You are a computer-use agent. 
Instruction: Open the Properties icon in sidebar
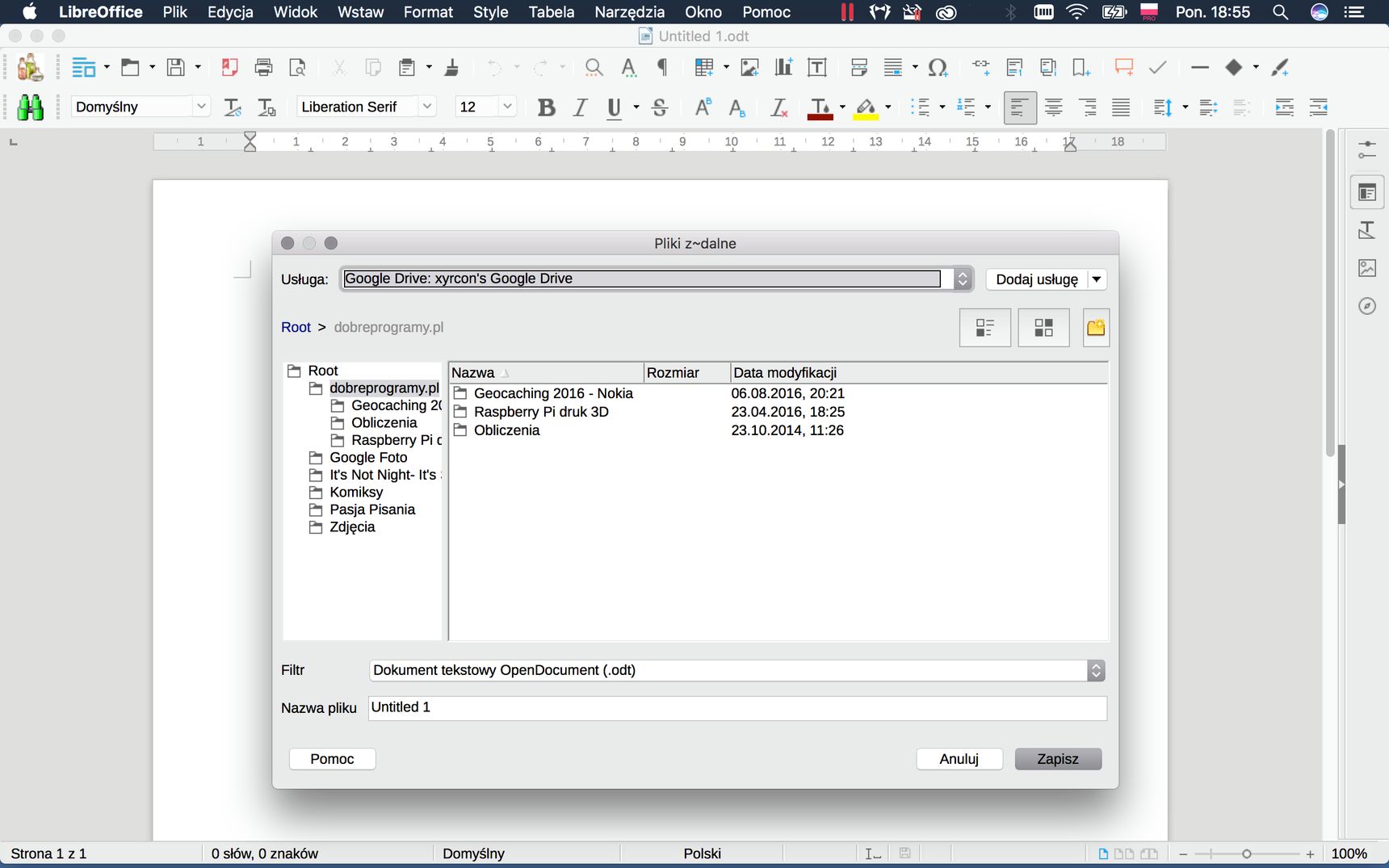(x=1366, y=193)
